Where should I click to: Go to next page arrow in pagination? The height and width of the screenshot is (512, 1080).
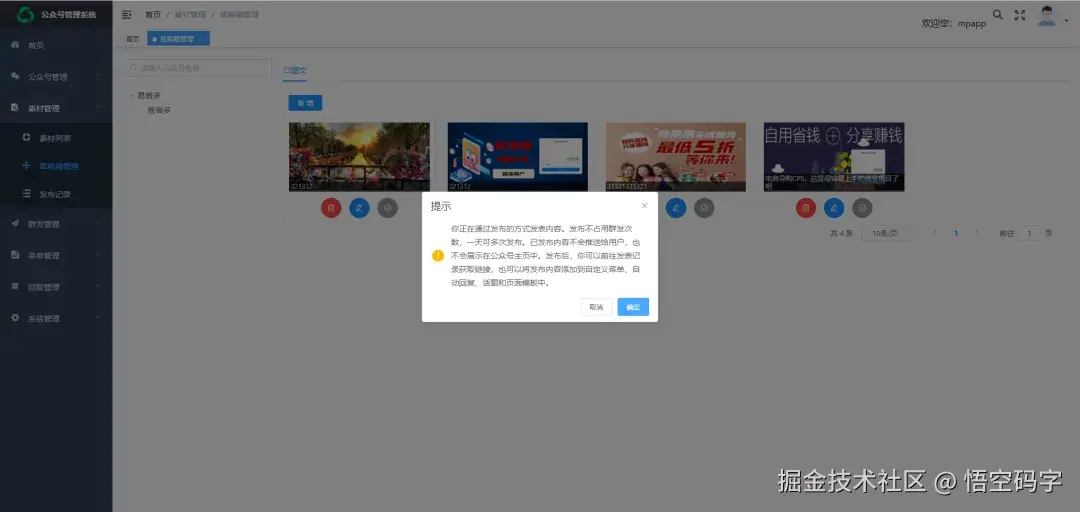tap(977, 234)
